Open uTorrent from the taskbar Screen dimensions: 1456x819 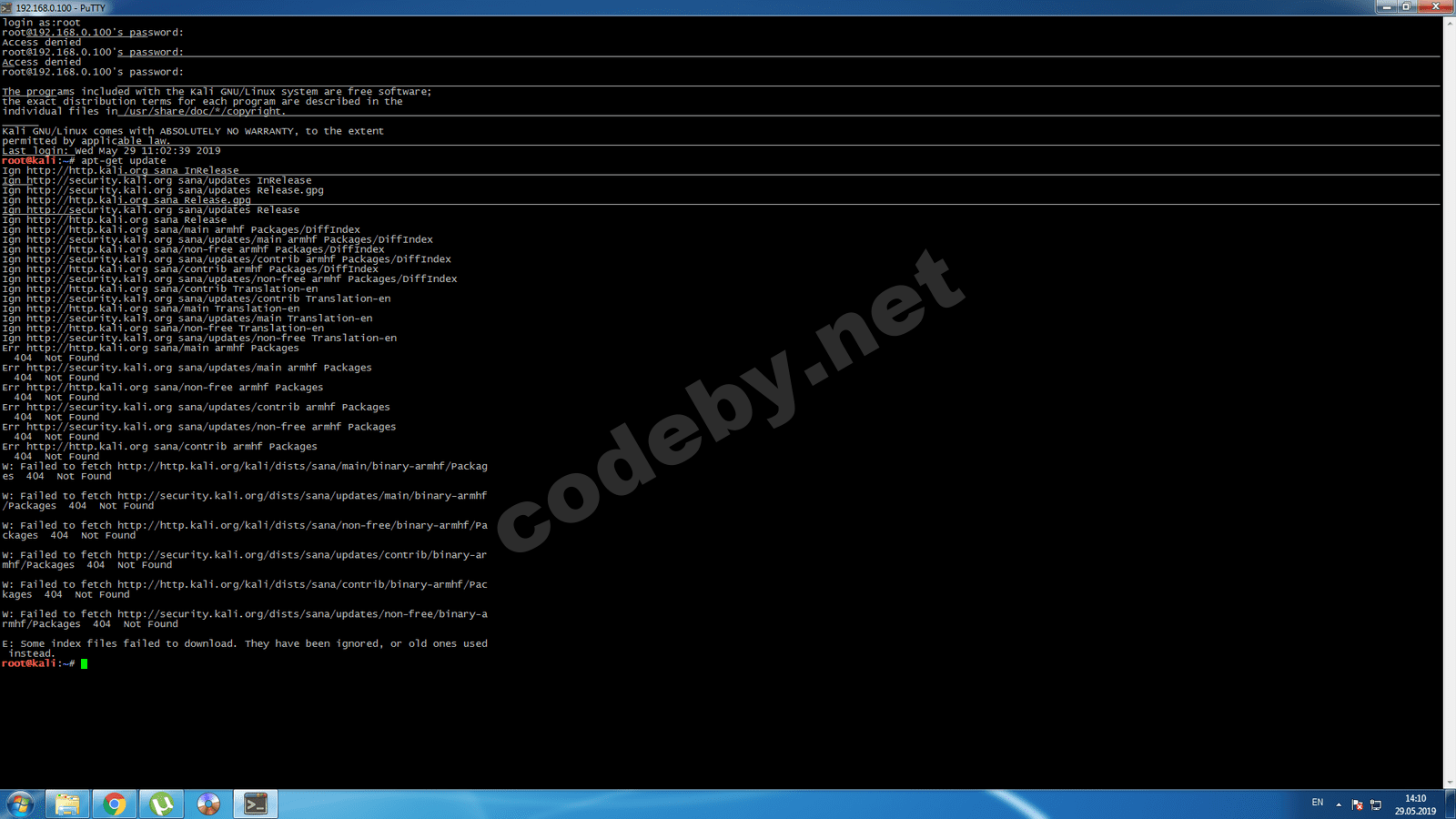point(162,804)
